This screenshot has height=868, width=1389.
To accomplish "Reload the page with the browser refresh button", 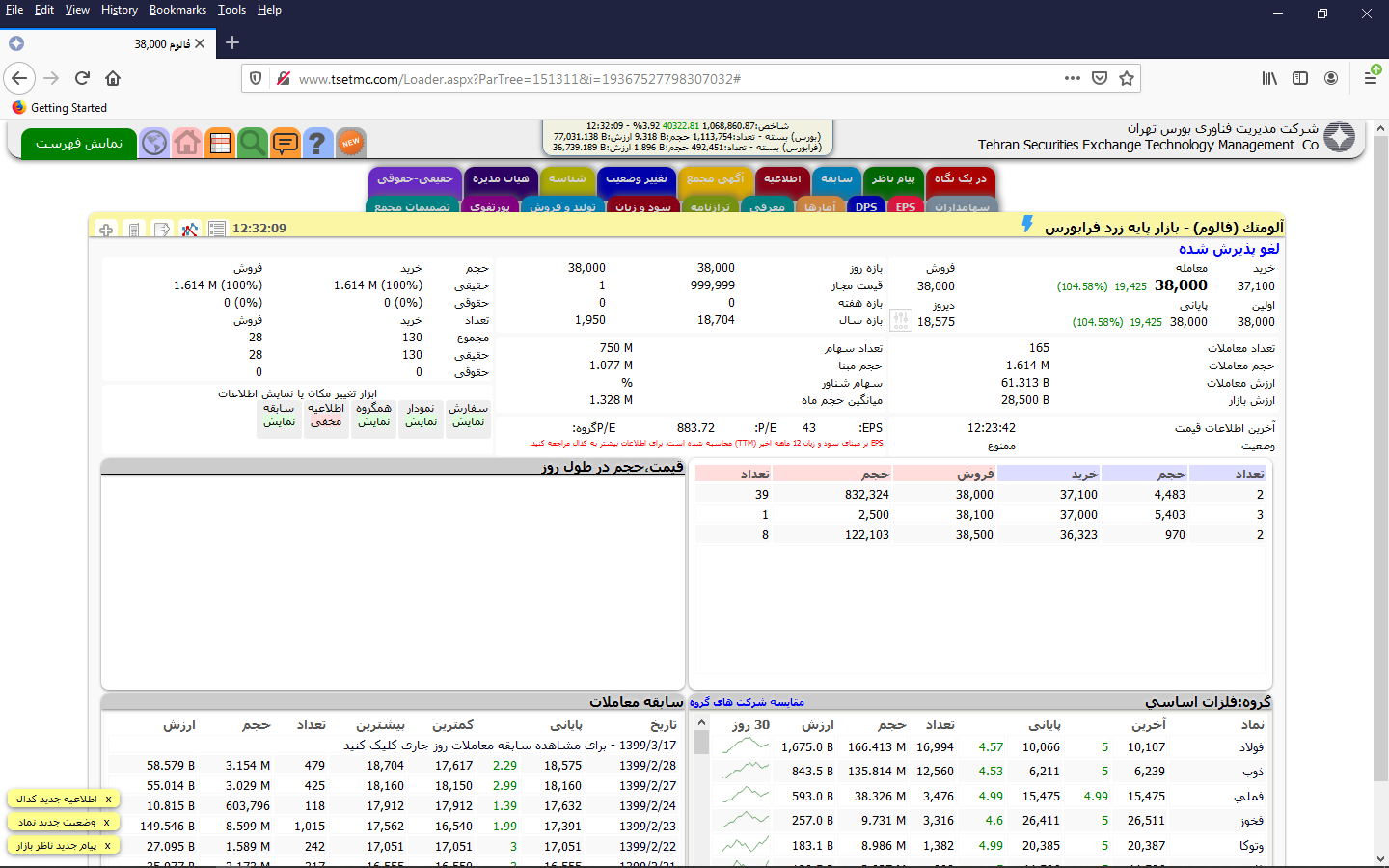I will tap(82, 78).
